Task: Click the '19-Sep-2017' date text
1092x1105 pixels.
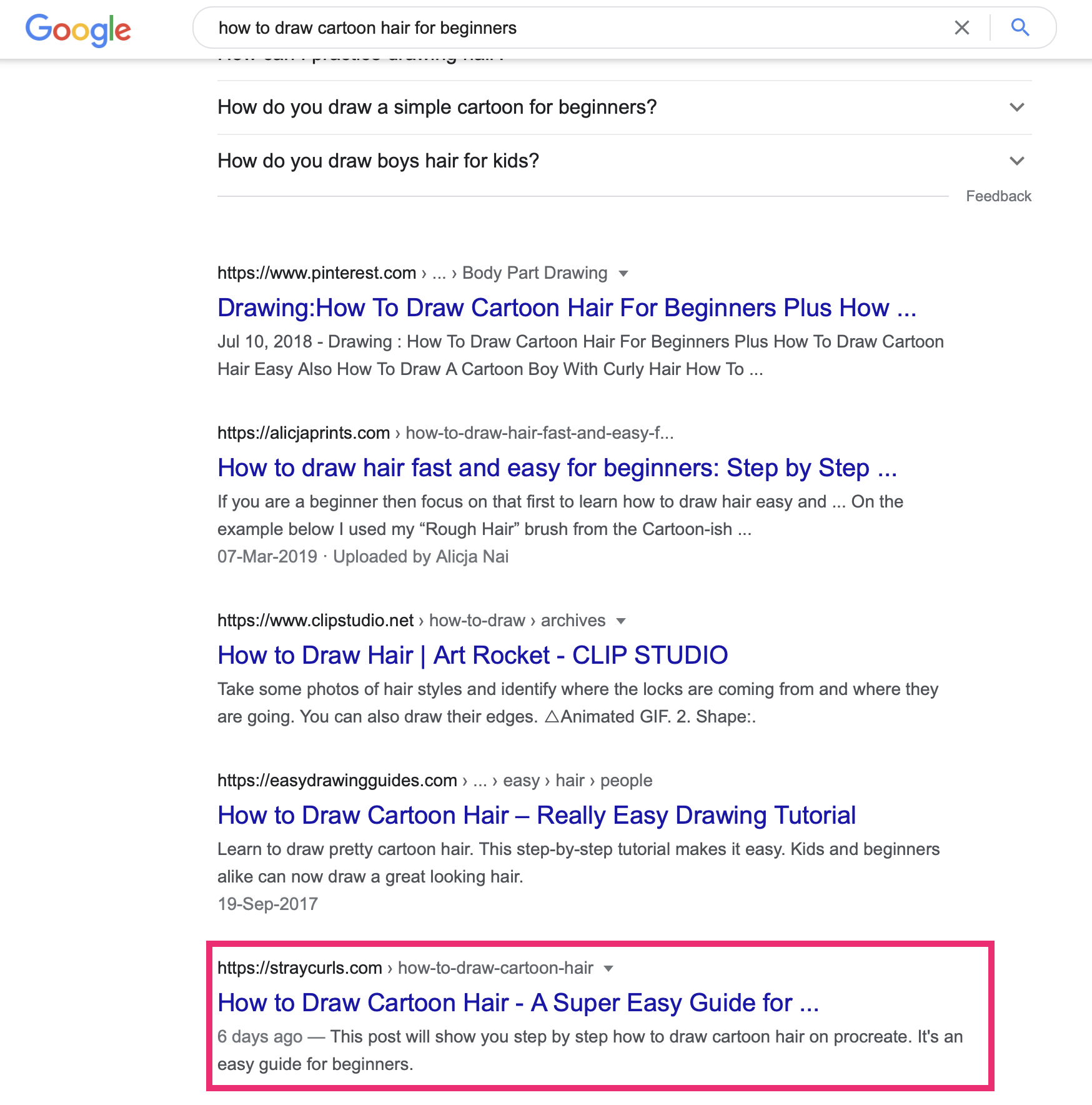Action: coord(267,904)
